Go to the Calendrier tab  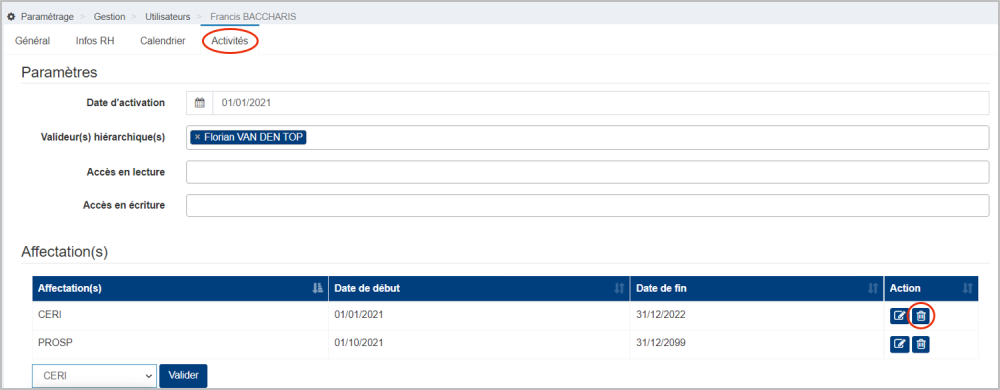(x=163, y=41)
